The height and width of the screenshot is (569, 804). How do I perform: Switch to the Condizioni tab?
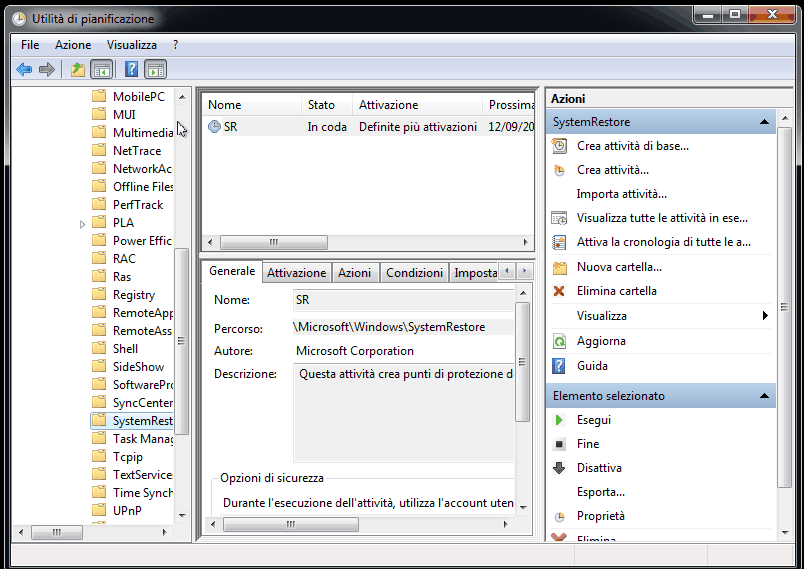(414, 272)
